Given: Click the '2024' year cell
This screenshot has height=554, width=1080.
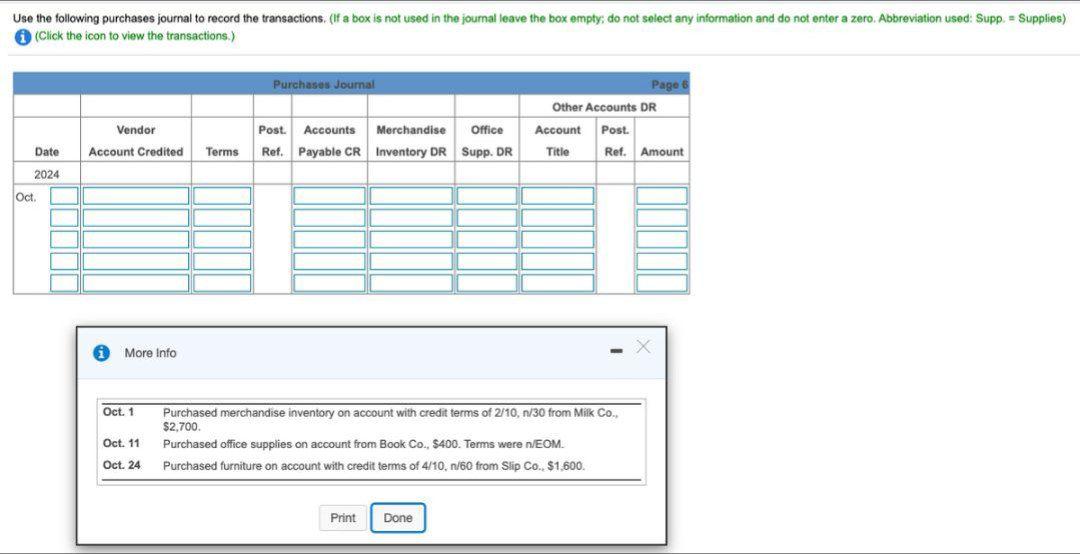Looking at the screenshot, I should tap(47, 174).
